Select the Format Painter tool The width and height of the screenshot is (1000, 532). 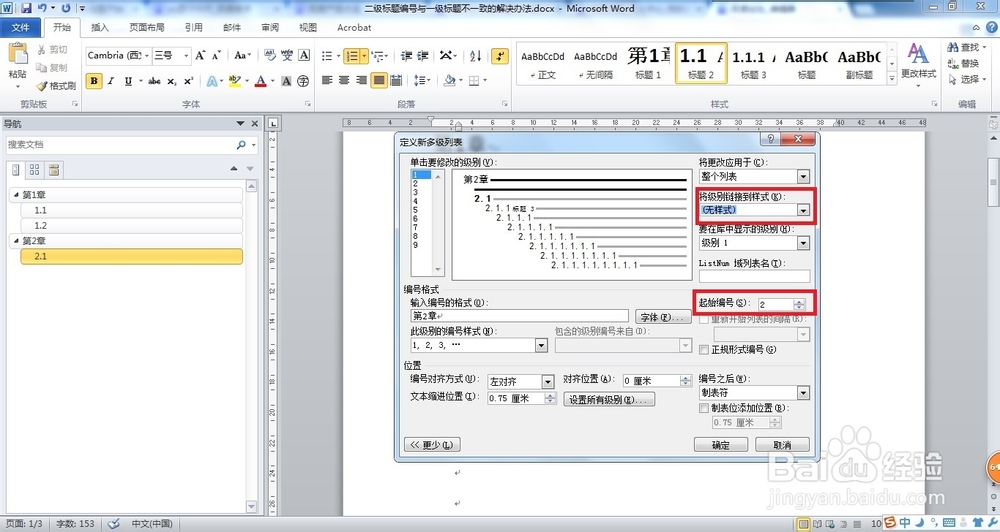point(55,85)
